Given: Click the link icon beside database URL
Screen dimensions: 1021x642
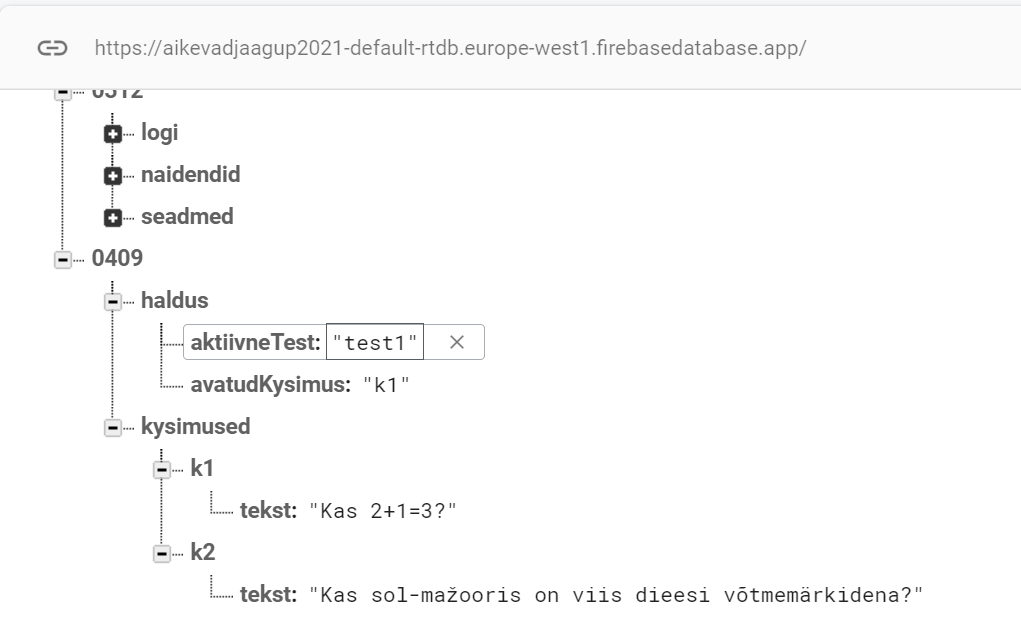Looking at the screenshot, I should [x=52, y=48].
